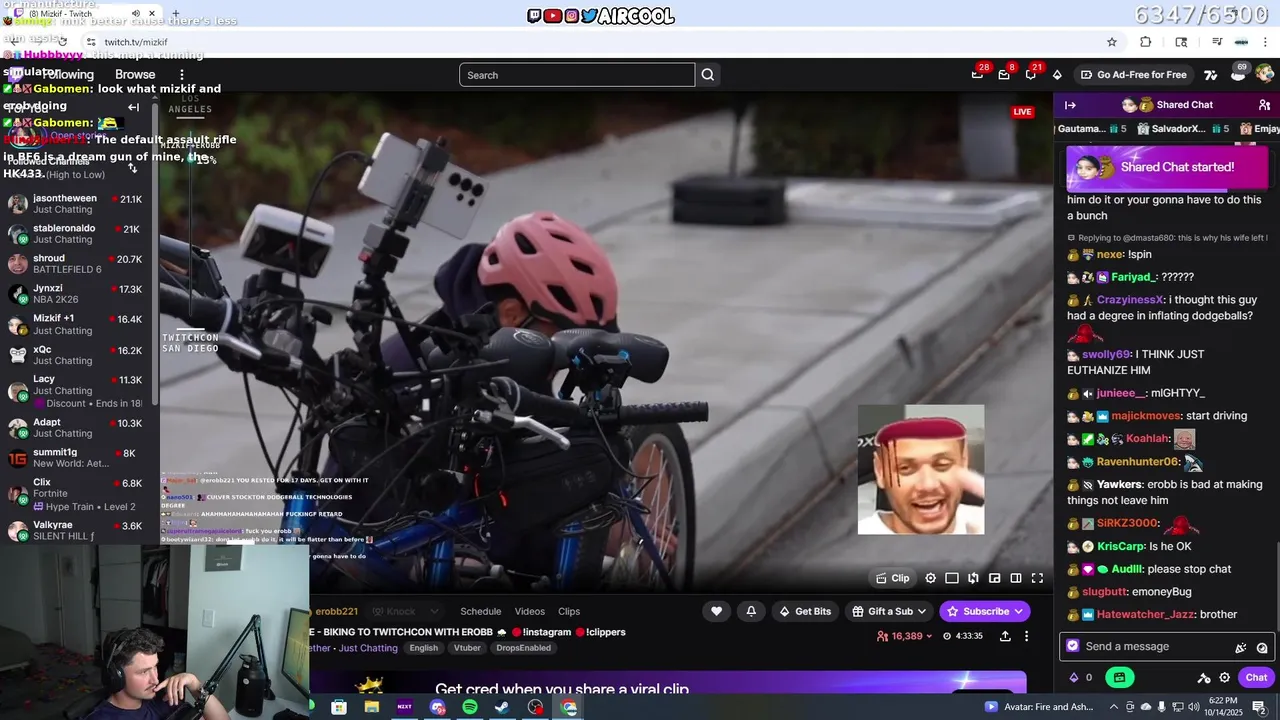
Task: Expand the 16,389 viewer count dropdown
Action: click(x=904, y=636)
